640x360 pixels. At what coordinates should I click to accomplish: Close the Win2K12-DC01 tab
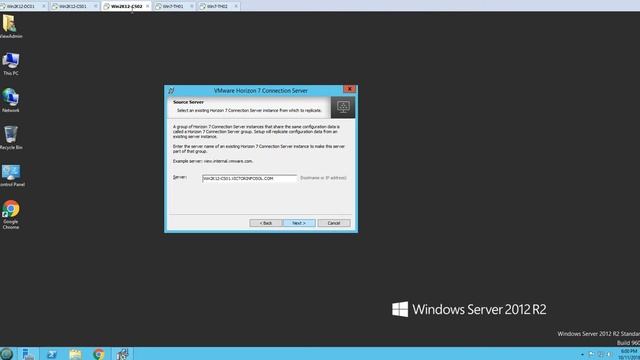click(x=44, y=6)
